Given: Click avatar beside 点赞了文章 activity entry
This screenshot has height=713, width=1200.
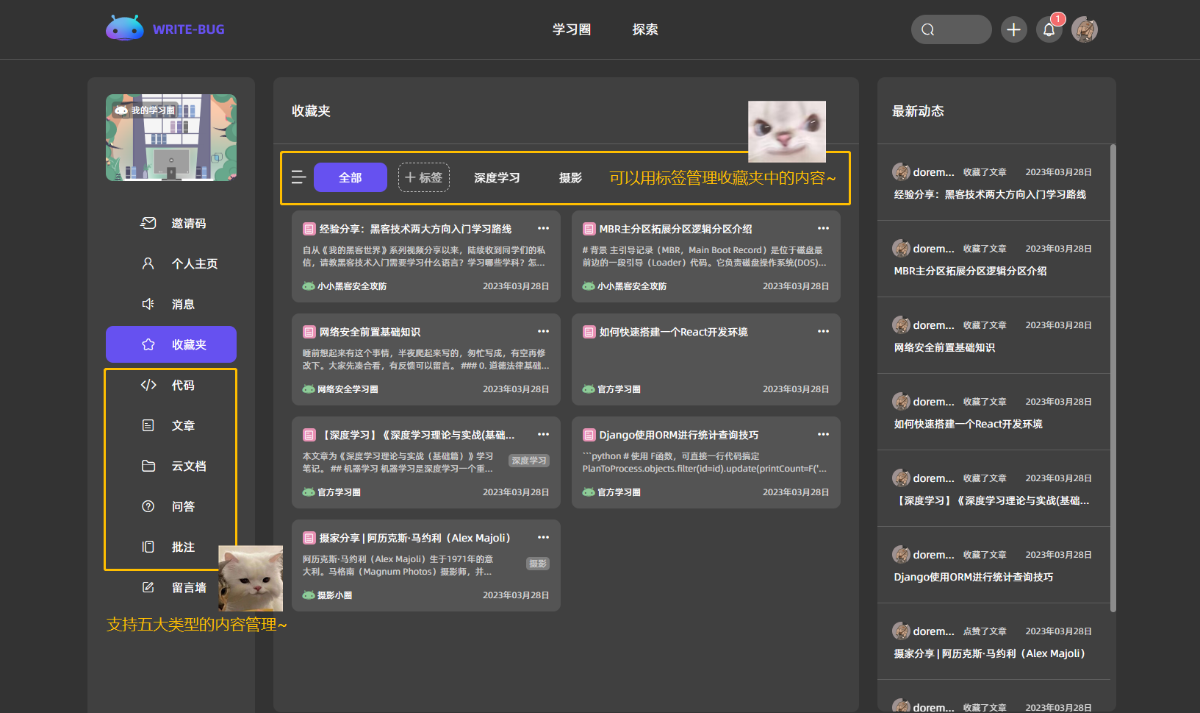Looking at the screenshot, I should (901, 631).
